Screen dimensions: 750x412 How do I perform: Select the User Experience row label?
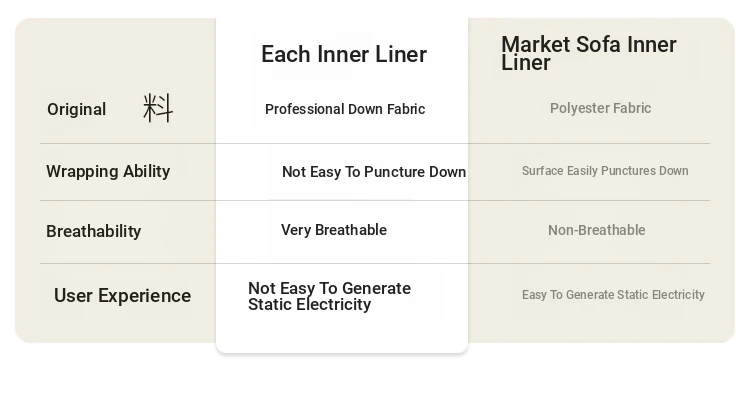pos(122,295)
